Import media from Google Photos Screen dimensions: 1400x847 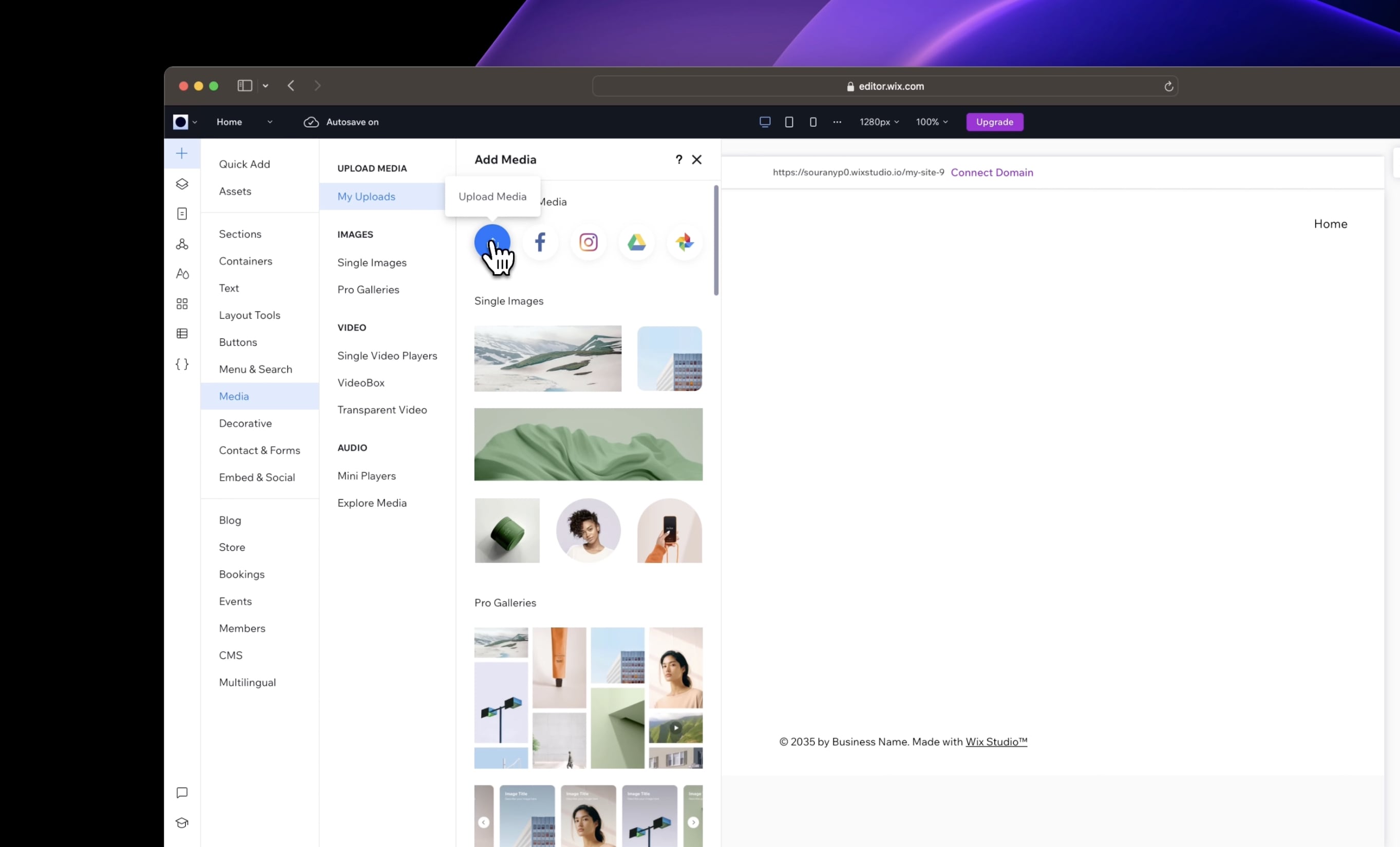click(685, 243)
